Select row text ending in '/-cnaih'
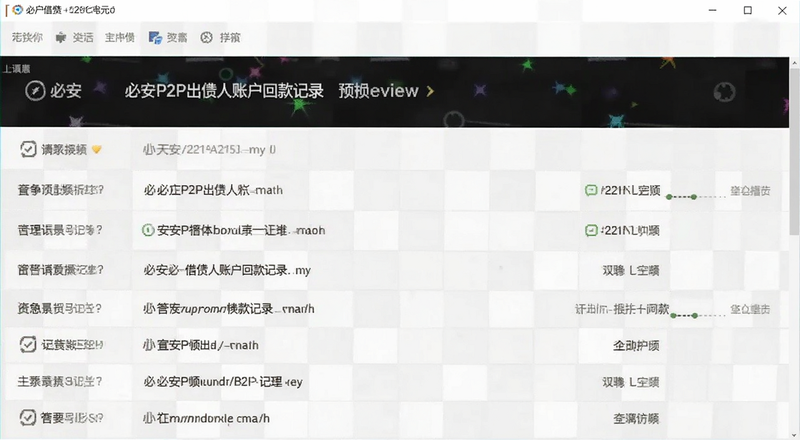 [201, 345]
